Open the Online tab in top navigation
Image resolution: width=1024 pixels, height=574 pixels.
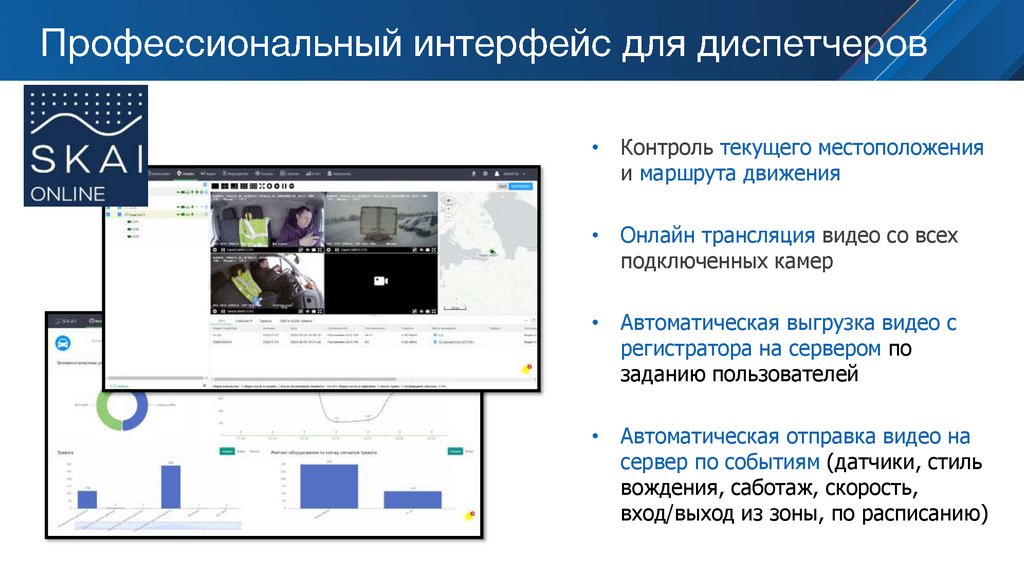(185, 174)
